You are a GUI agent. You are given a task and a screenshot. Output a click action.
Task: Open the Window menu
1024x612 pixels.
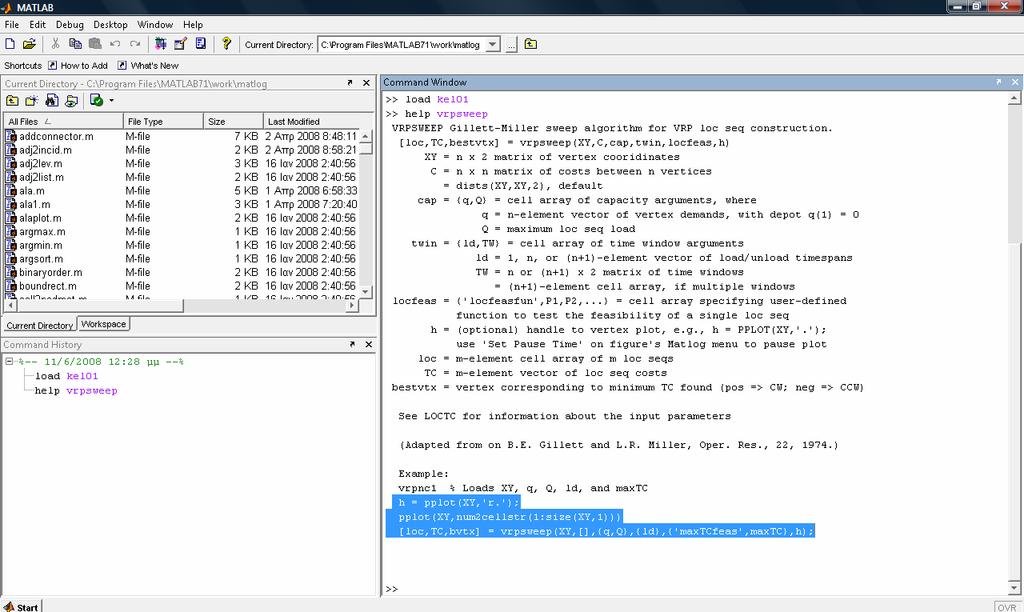(155, 24)
